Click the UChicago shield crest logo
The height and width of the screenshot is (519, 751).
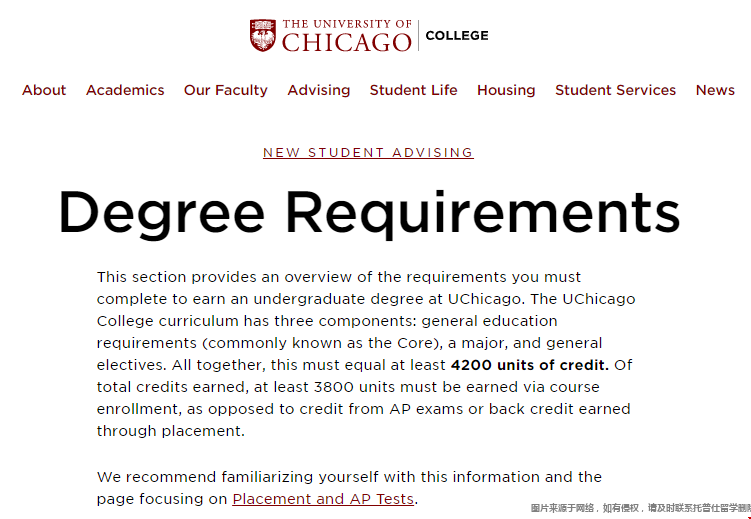[x=262, y=35]
